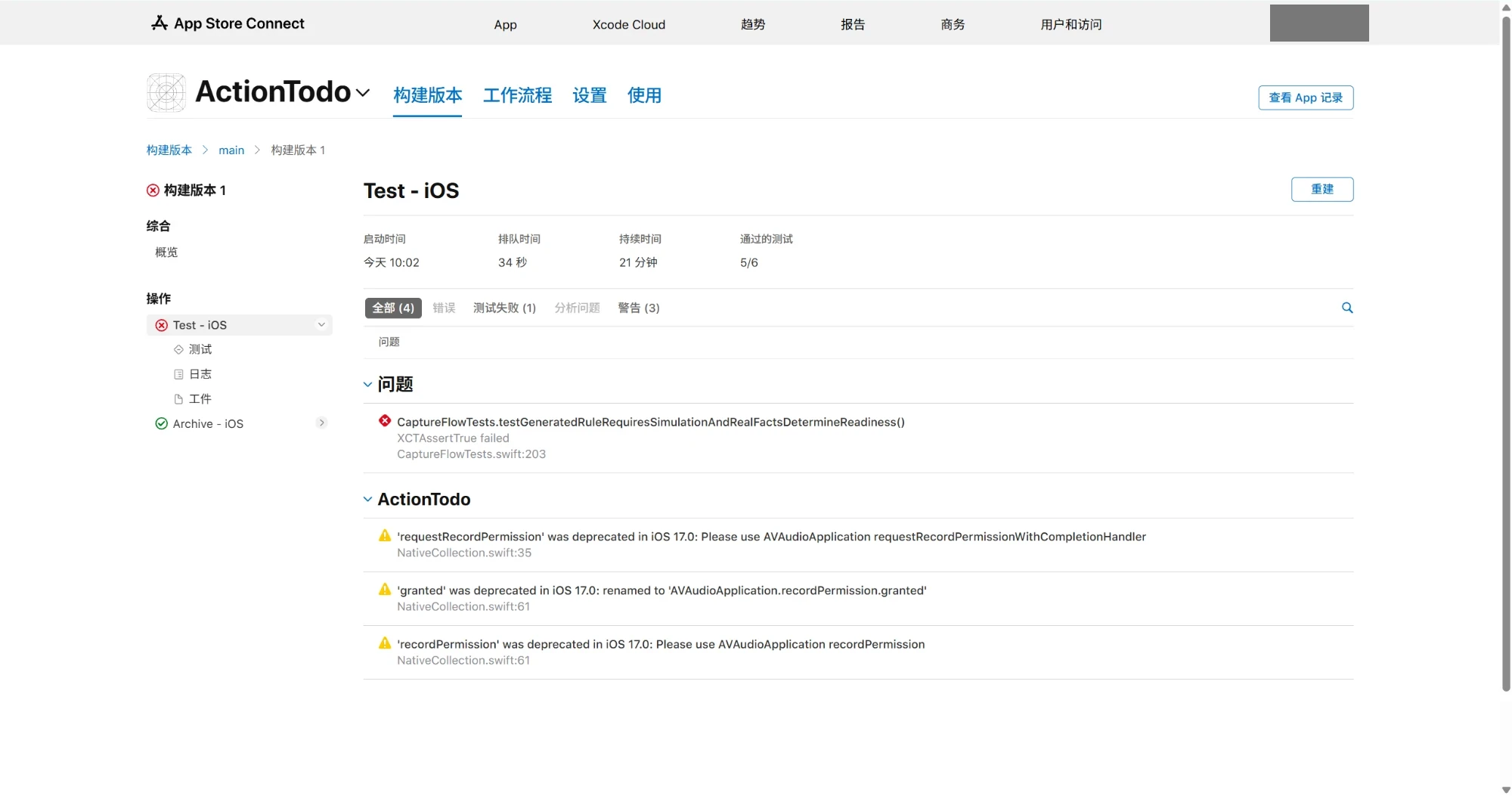Image resolution: width=1512 pixels, height=796 pixels.
Task: Click the 重建 rebuild button
Action: coord(1322,189)
